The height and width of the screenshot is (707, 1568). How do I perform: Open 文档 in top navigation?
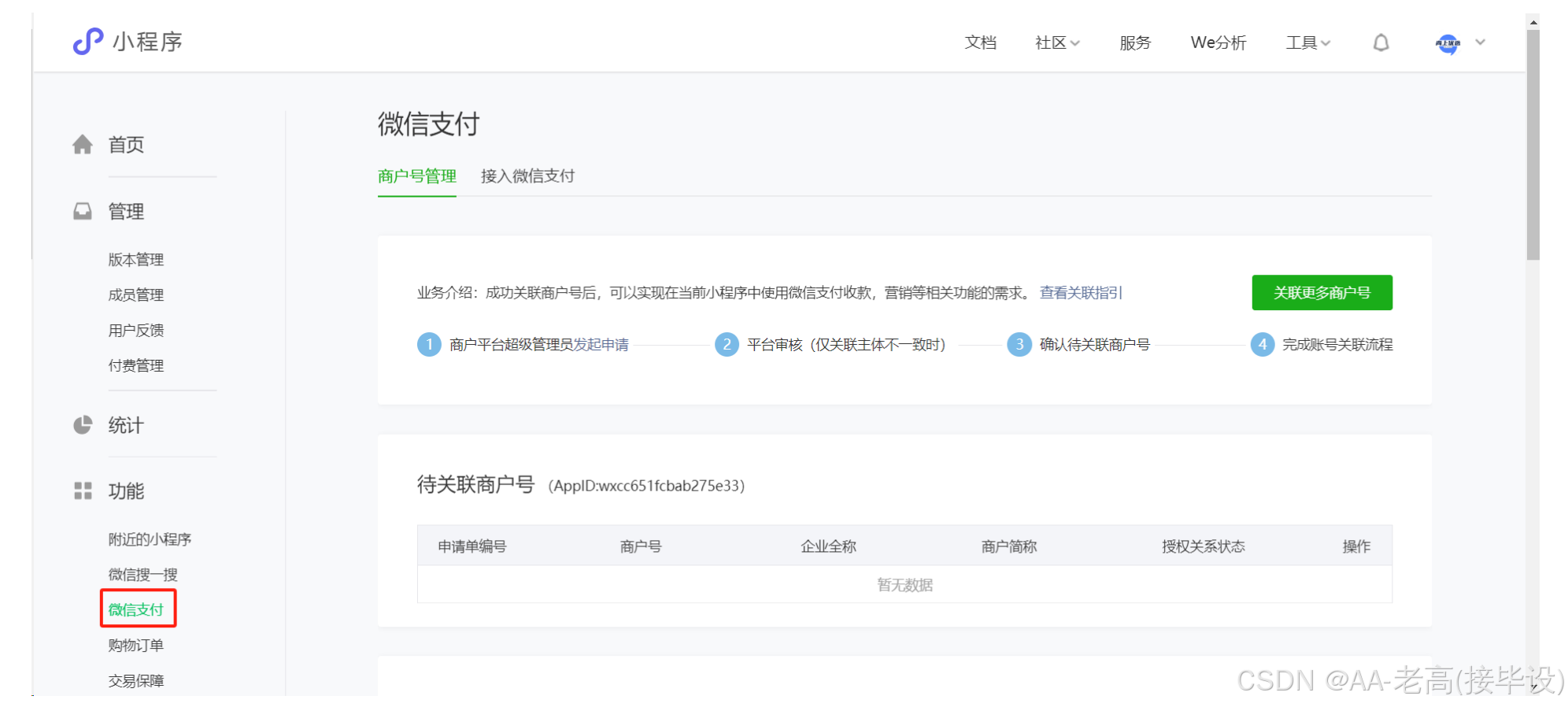point(980,43)
